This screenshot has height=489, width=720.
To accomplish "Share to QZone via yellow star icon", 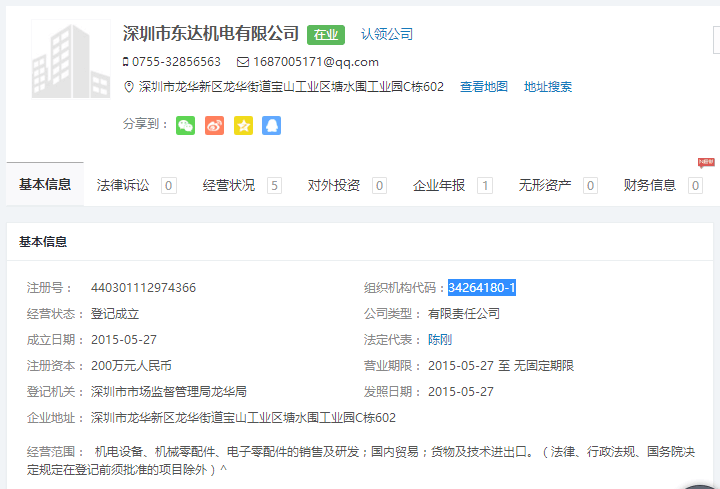I will tap(243, 125).
